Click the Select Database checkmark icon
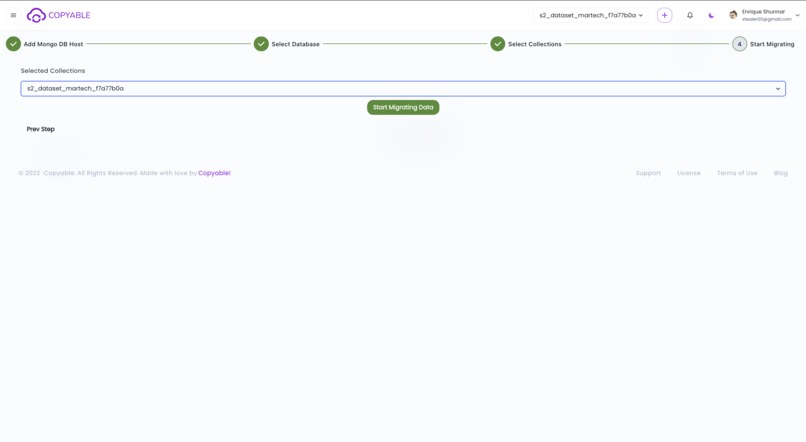Screen dimensions: 806x442 tap(261, 44)
